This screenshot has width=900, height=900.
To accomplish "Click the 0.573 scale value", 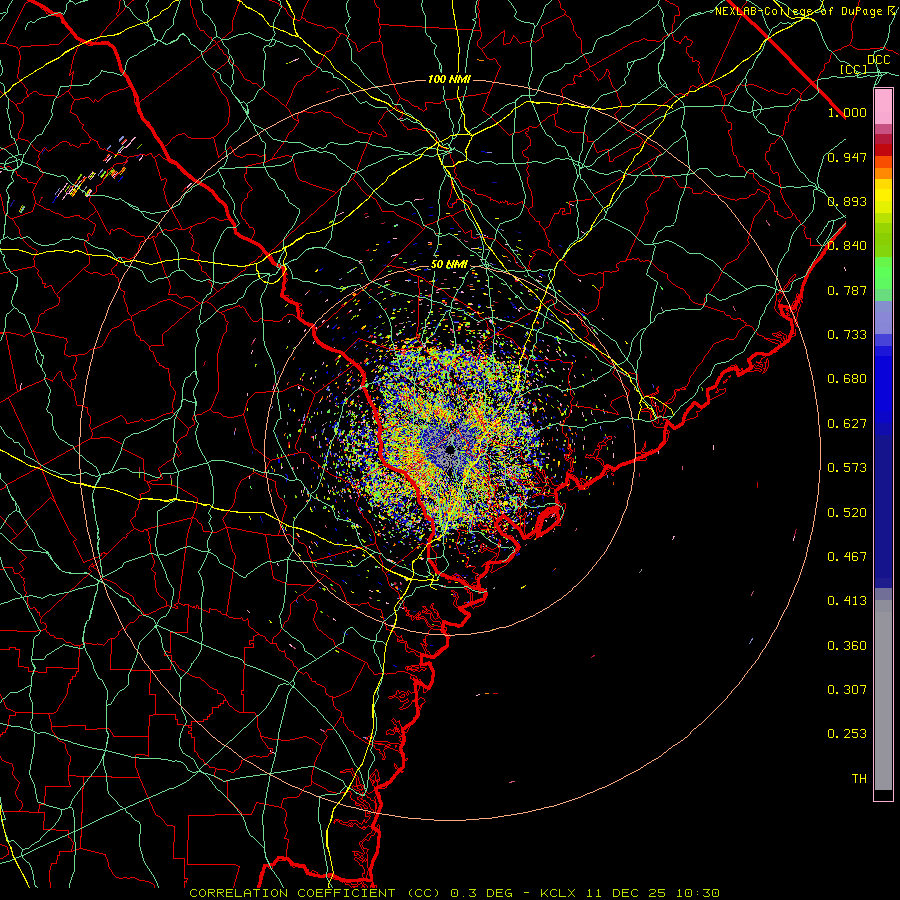I will pyautogui.click(x=847, y=467).
